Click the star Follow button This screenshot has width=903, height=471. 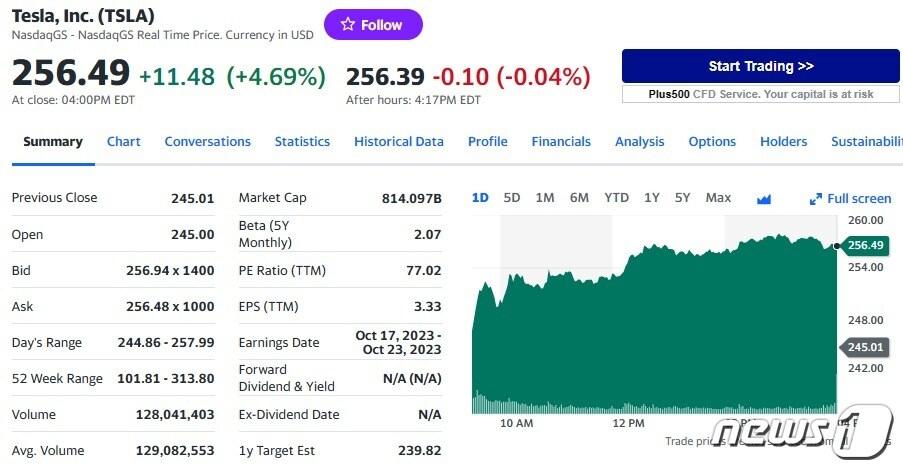[373, 25]
